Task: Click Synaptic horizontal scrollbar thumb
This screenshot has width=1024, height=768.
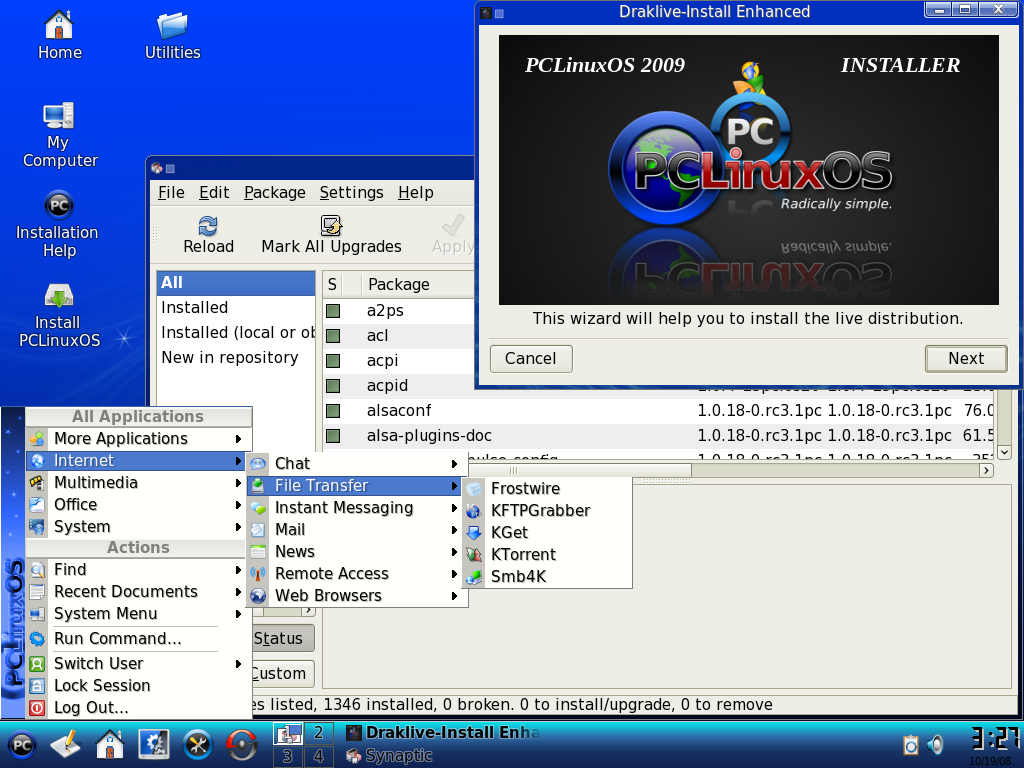Action: pos(579,470)
